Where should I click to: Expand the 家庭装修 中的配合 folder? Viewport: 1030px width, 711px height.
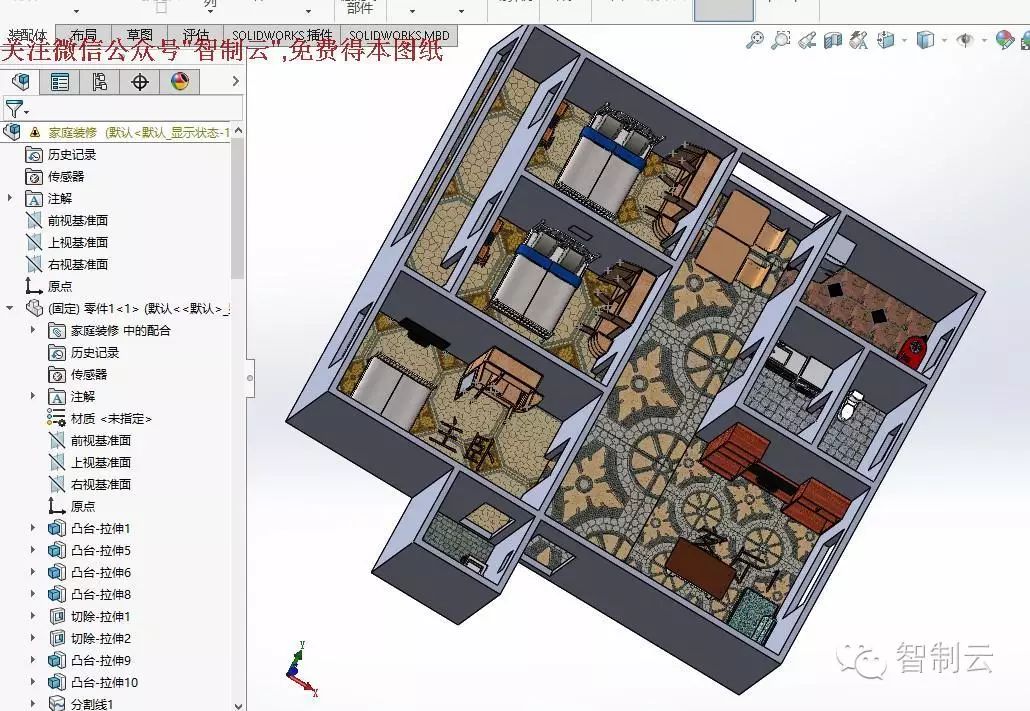click(33, 331)
